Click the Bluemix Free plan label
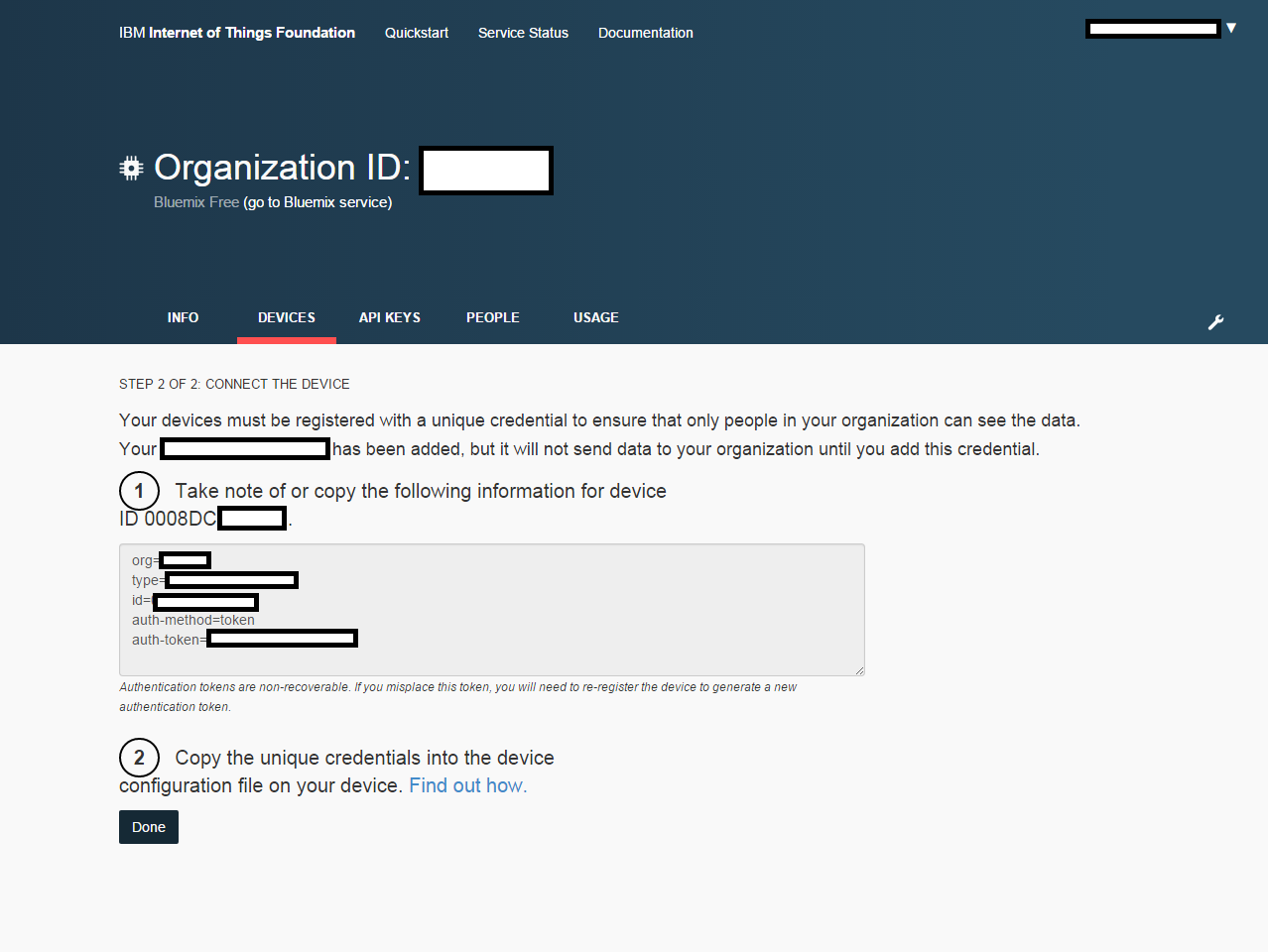Viewport: 1268px width, 952px height. (x=196, y=202)
